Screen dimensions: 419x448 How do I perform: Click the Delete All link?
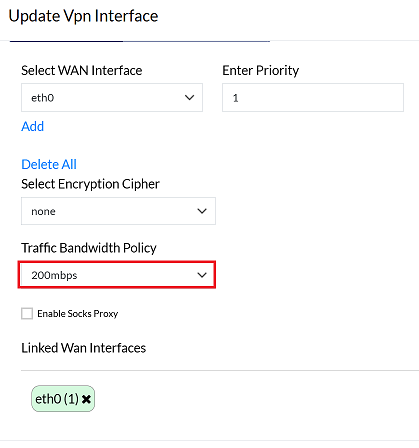[x=49, y=164]
